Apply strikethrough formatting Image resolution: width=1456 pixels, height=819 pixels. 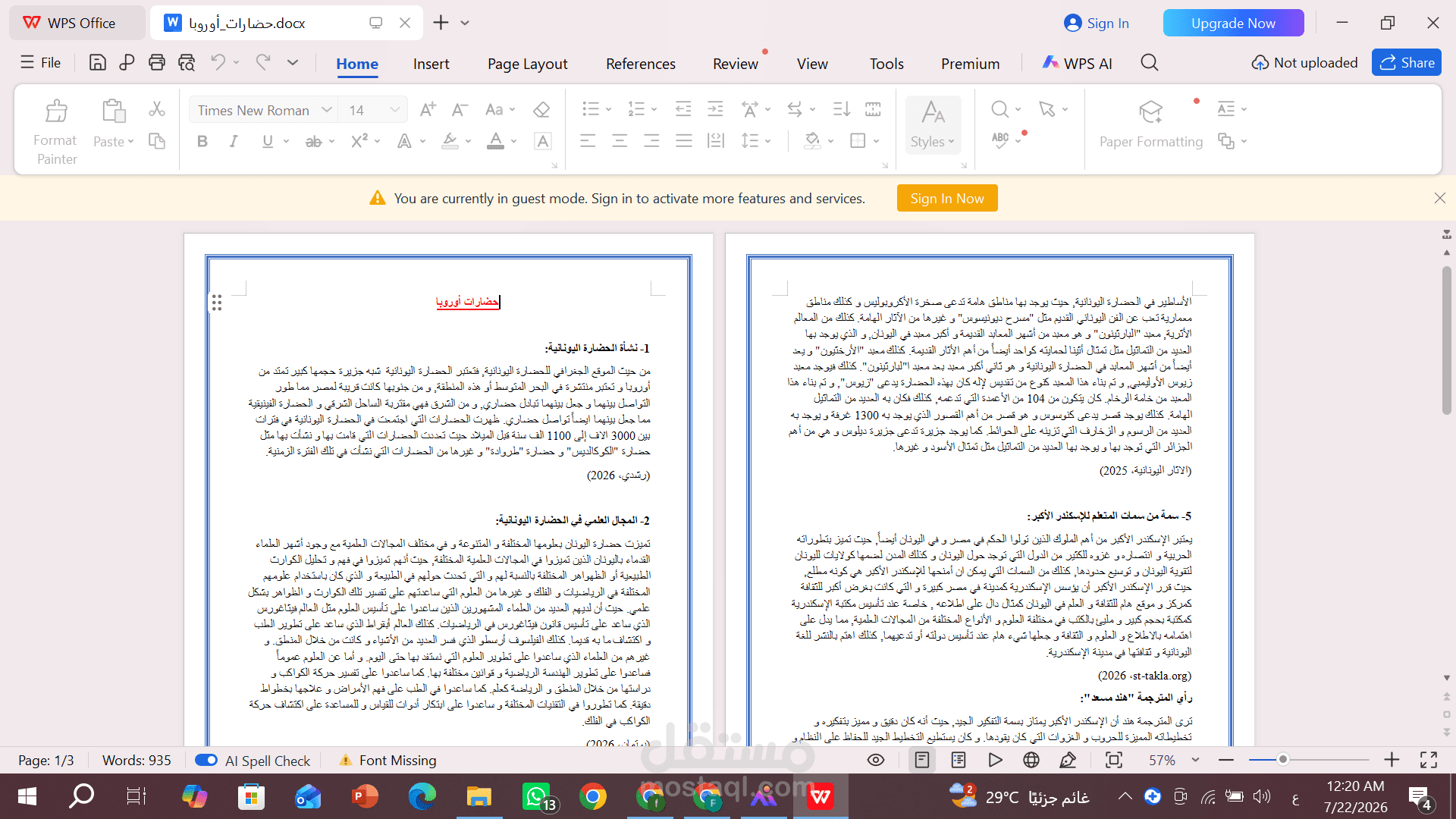click(313, 141)
